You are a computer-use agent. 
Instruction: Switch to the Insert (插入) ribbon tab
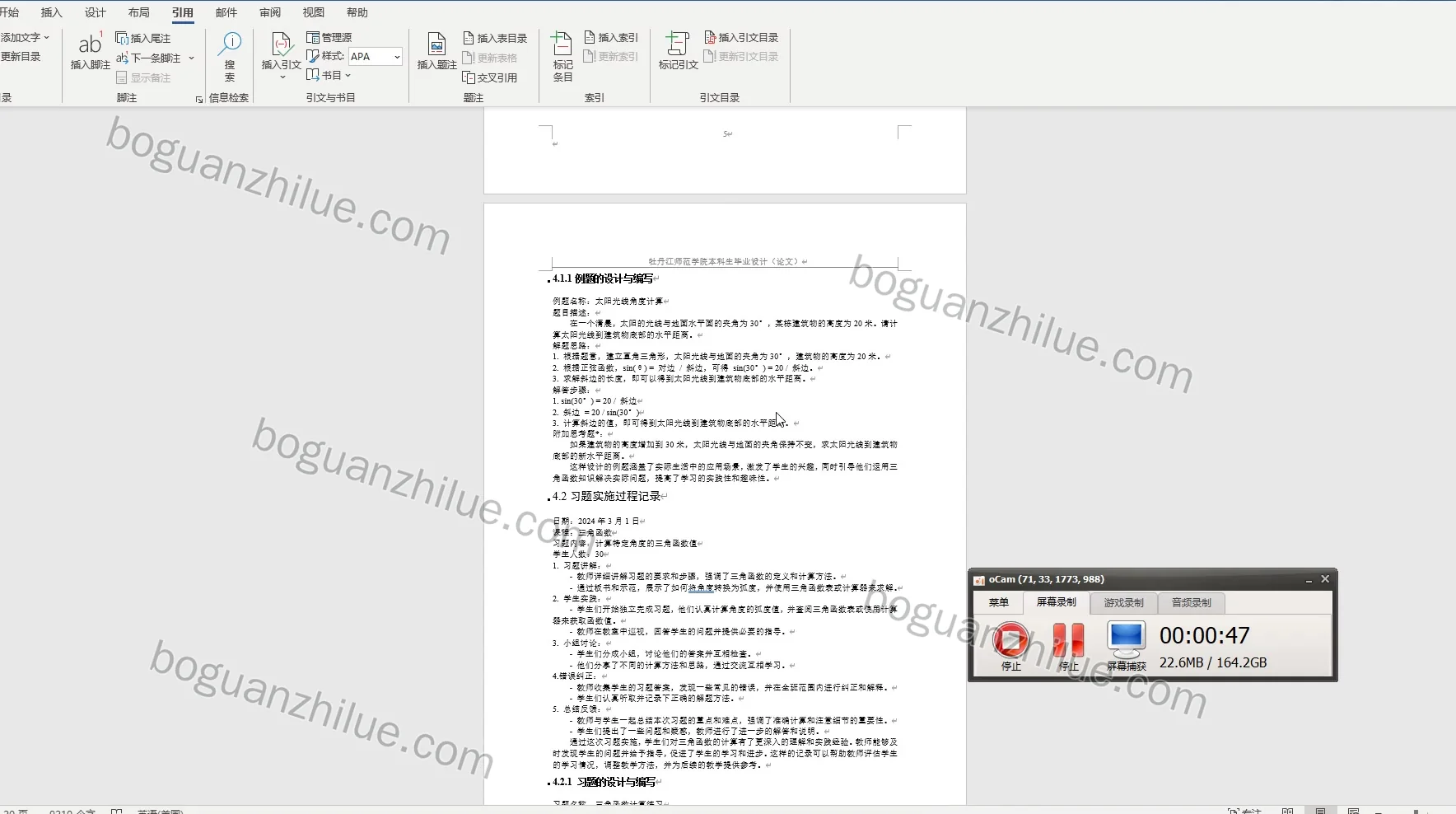52,12
